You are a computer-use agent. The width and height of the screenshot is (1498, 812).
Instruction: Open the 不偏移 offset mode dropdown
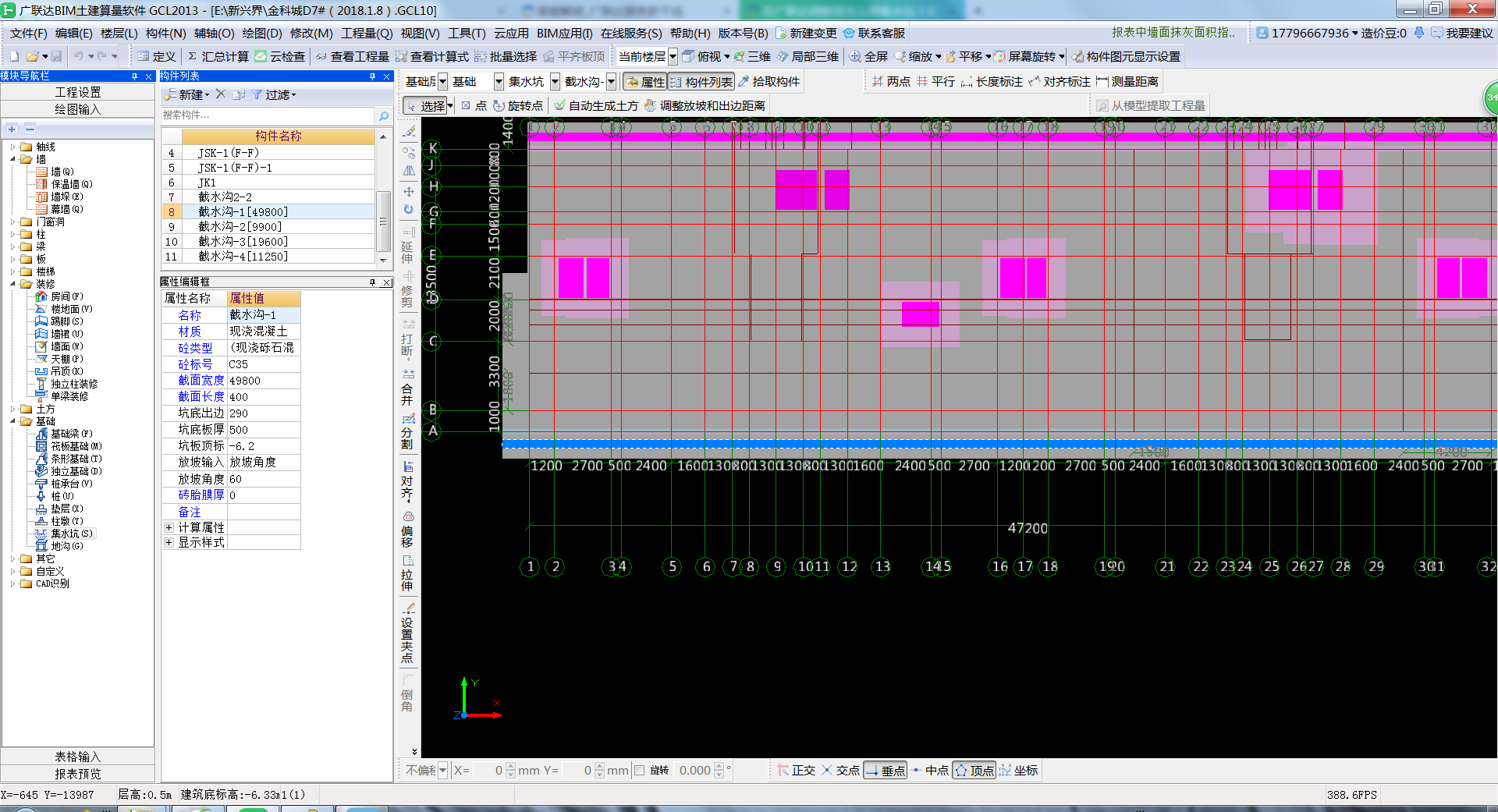[442, 770]
